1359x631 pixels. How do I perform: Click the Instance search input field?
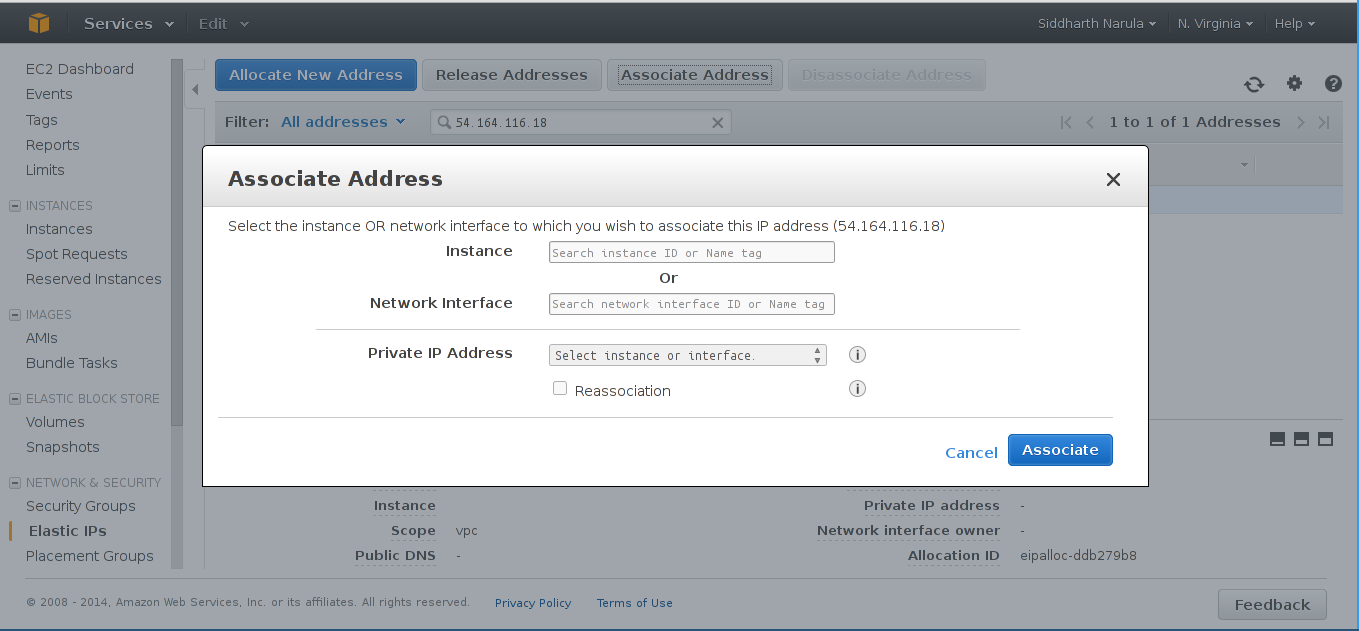[x=691, y=253]
